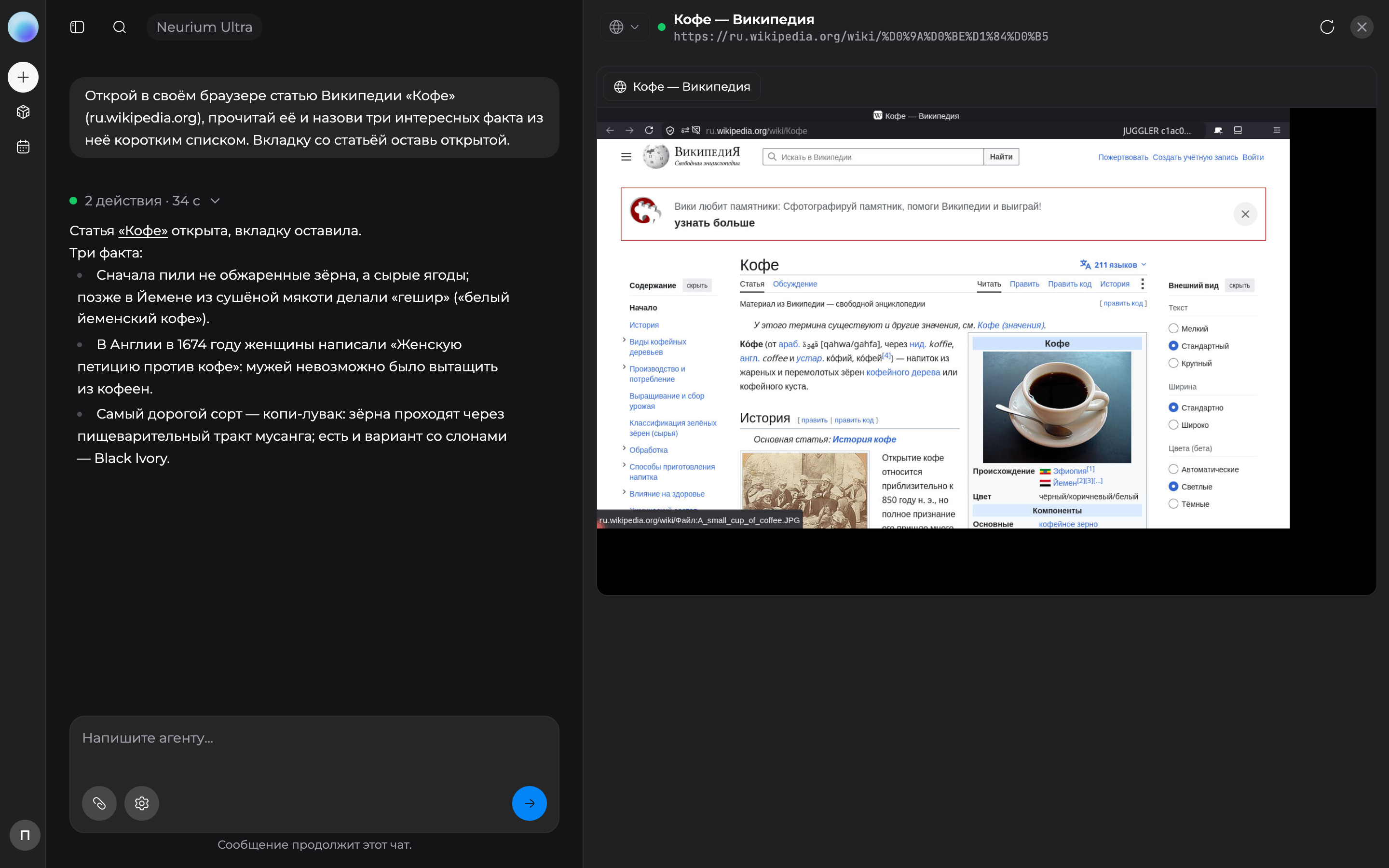1389x868 pixels.
Task: Open agent settings gear icon
Action: (x=141, y=803)
